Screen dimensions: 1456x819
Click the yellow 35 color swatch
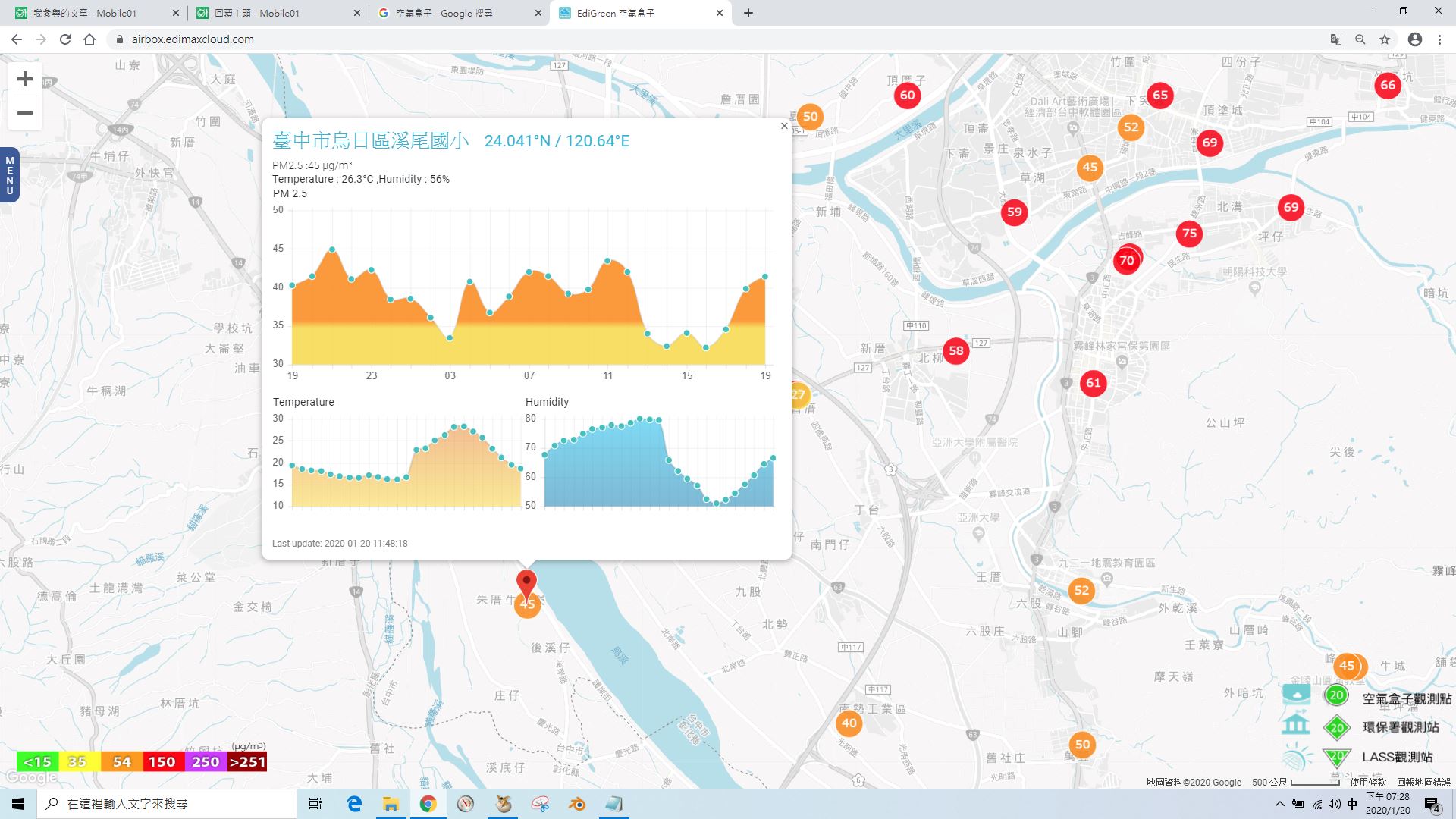pos(79,761)
